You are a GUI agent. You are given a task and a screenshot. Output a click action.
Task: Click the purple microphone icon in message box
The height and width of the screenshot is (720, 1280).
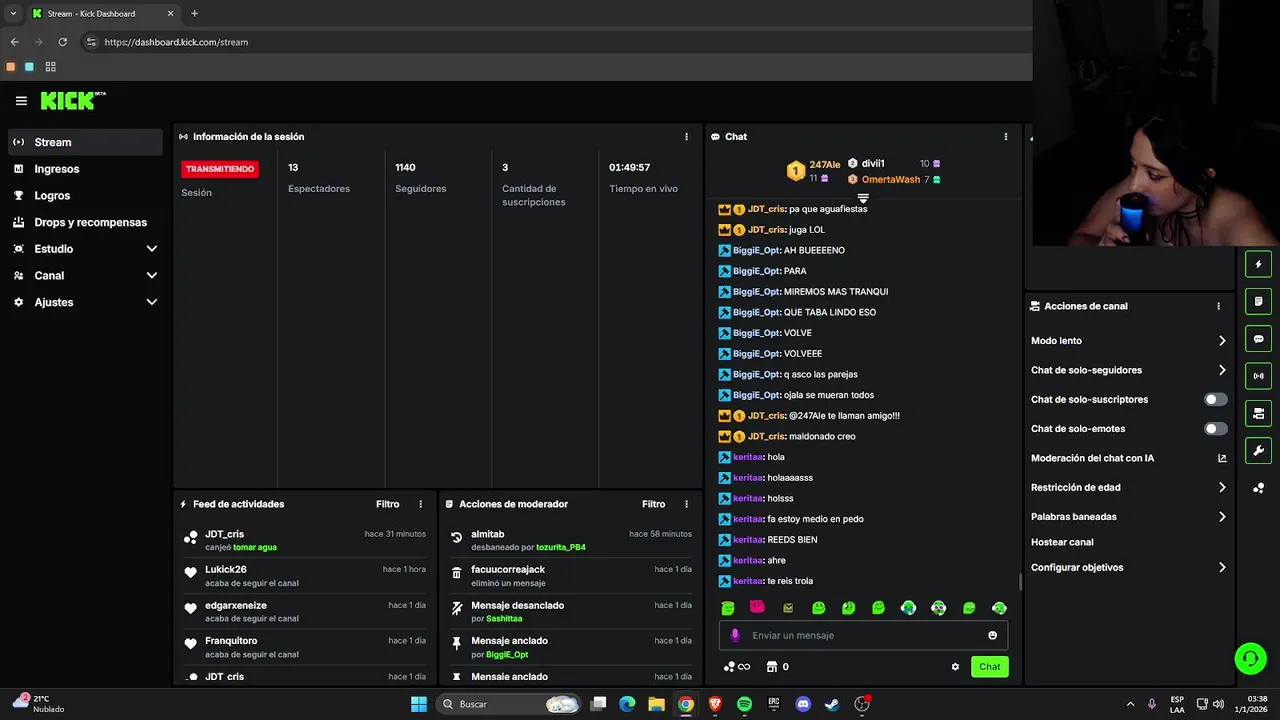coord(735,635)
